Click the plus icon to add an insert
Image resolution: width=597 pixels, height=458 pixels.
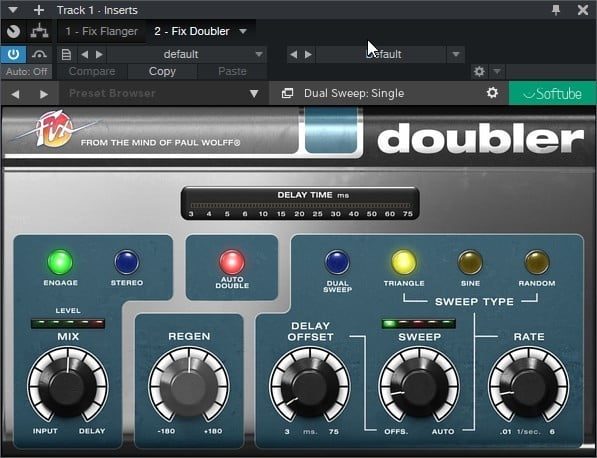pos(39,10)
